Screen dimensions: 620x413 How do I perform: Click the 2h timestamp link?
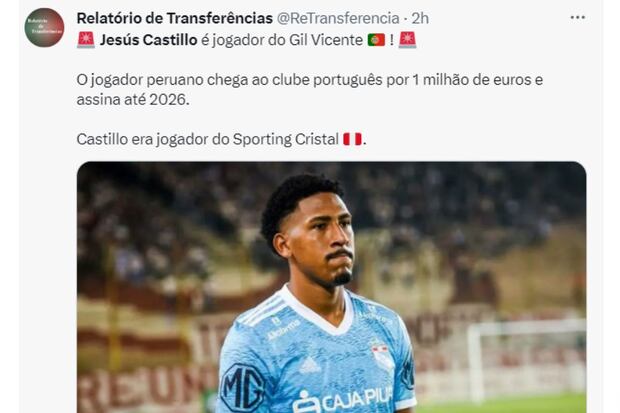tap(420, 18)
